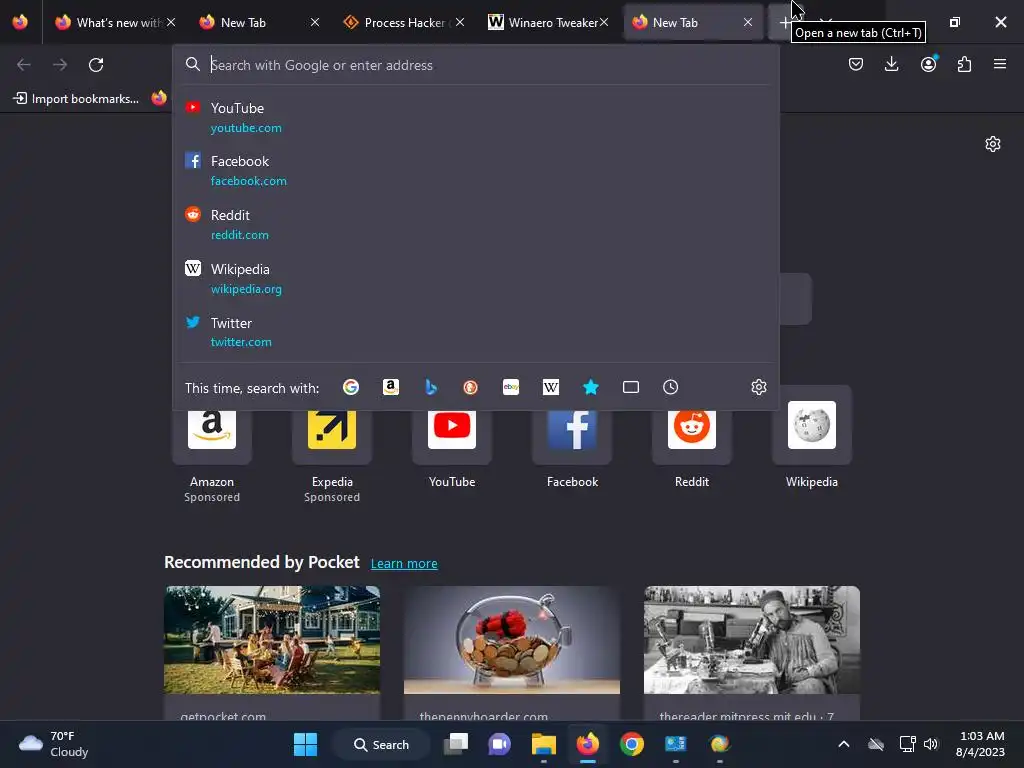Go back one page
The image size is (1024, 768).
tap(24, 65)
